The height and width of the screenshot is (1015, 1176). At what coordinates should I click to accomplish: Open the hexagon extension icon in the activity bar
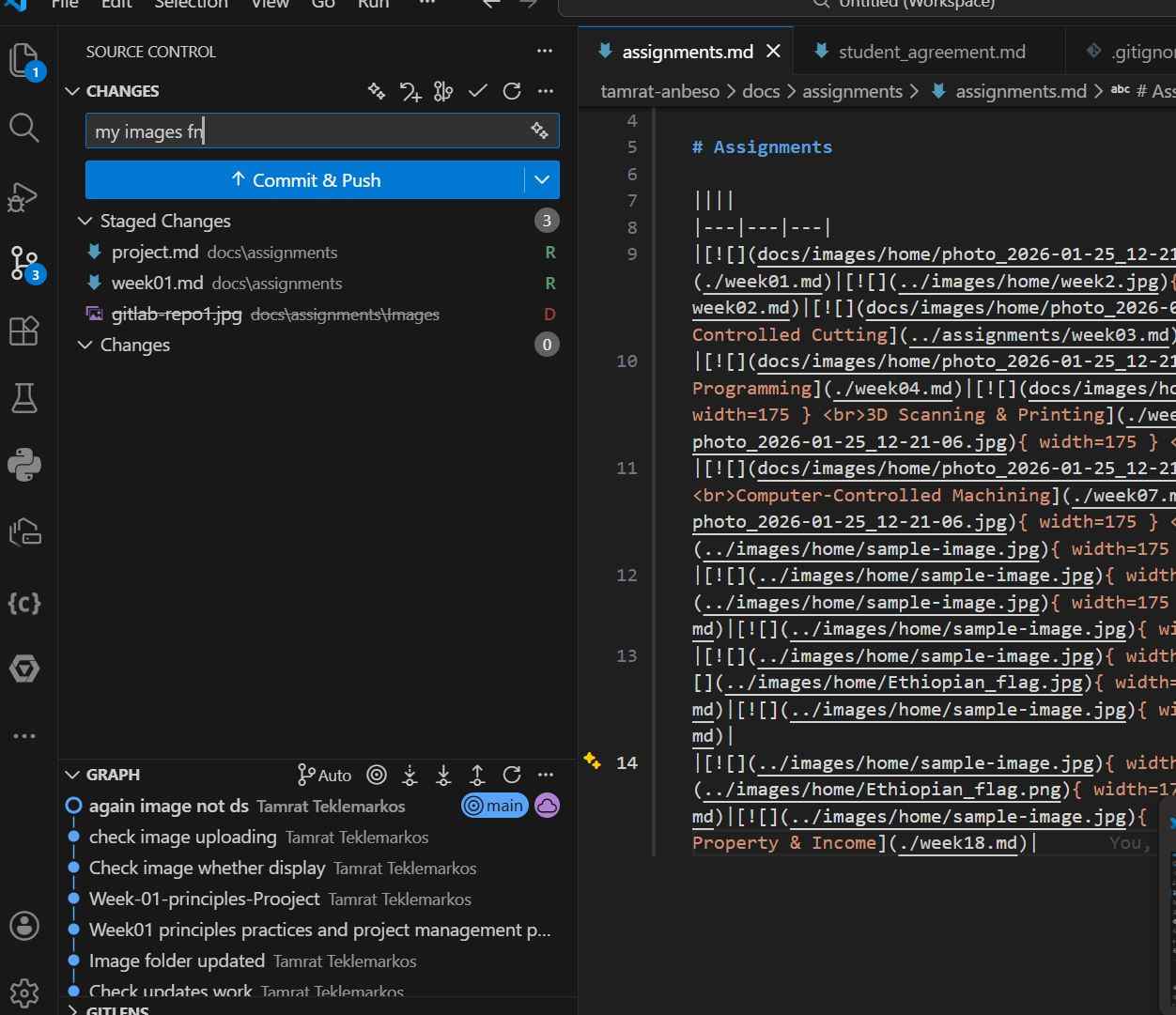24,669
